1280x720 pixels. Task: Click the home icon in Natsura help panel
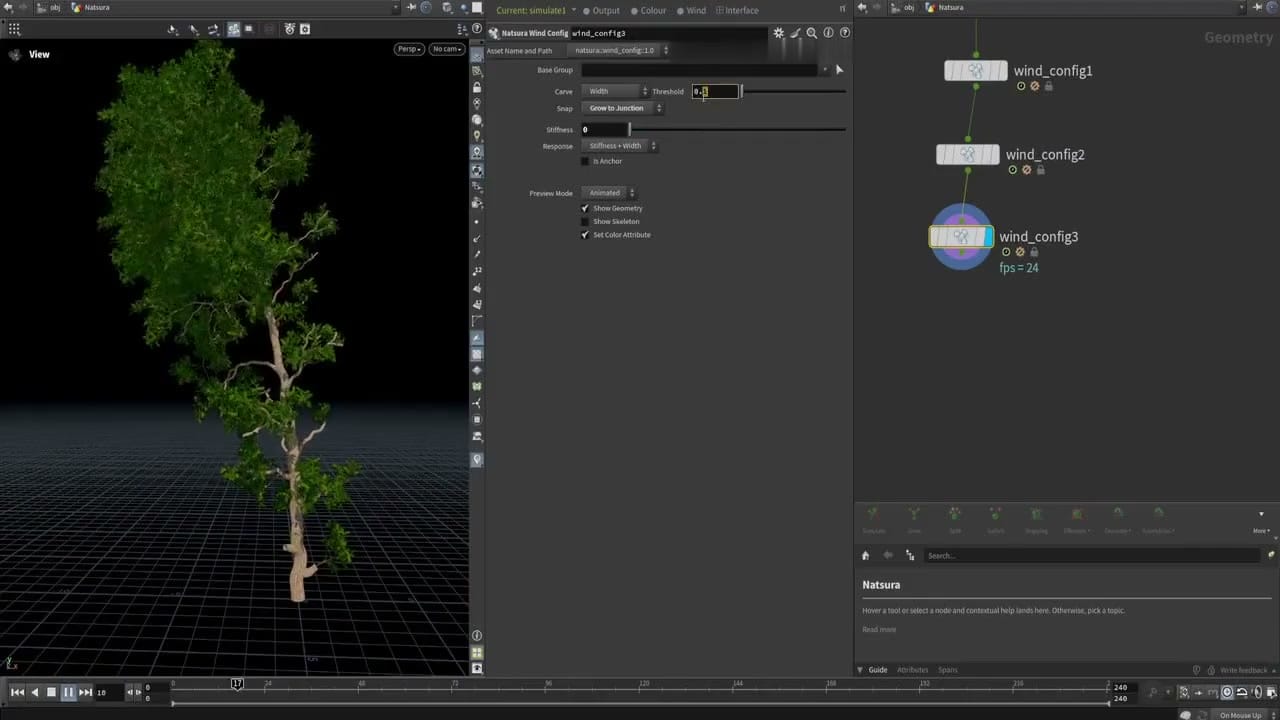coord(866,555)
